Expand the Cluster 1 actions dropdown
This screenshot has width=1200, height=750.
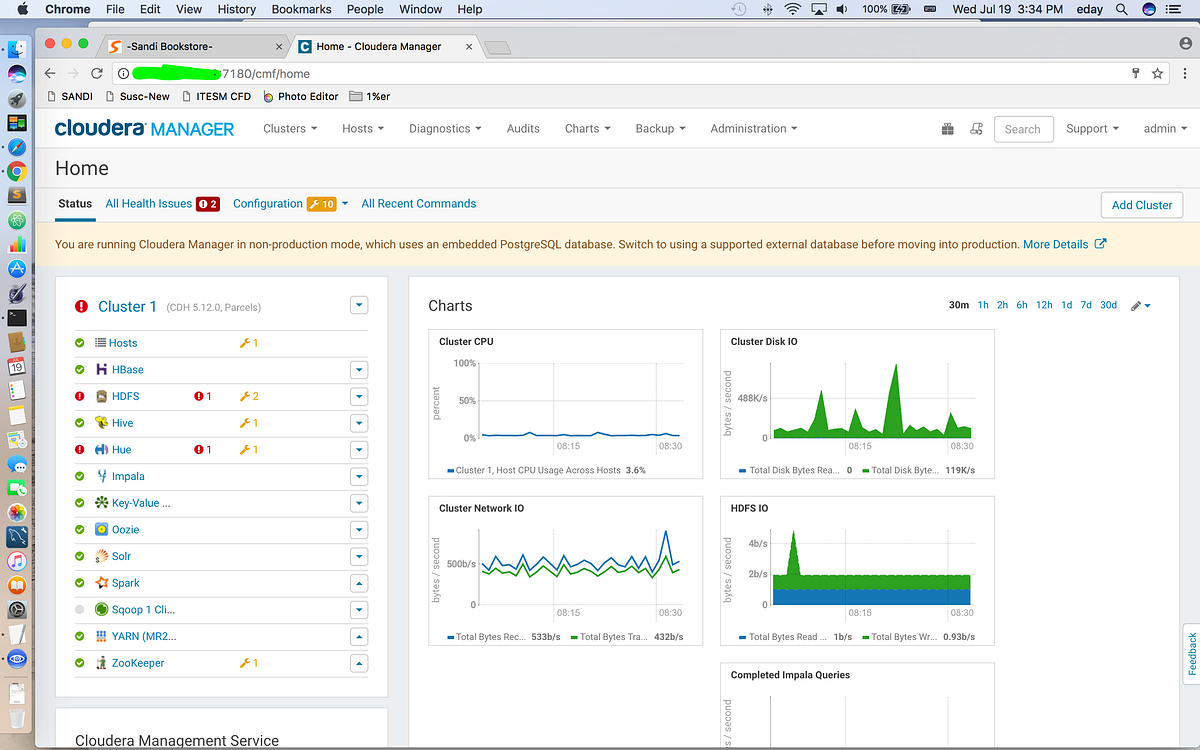[x=359, y=305]
